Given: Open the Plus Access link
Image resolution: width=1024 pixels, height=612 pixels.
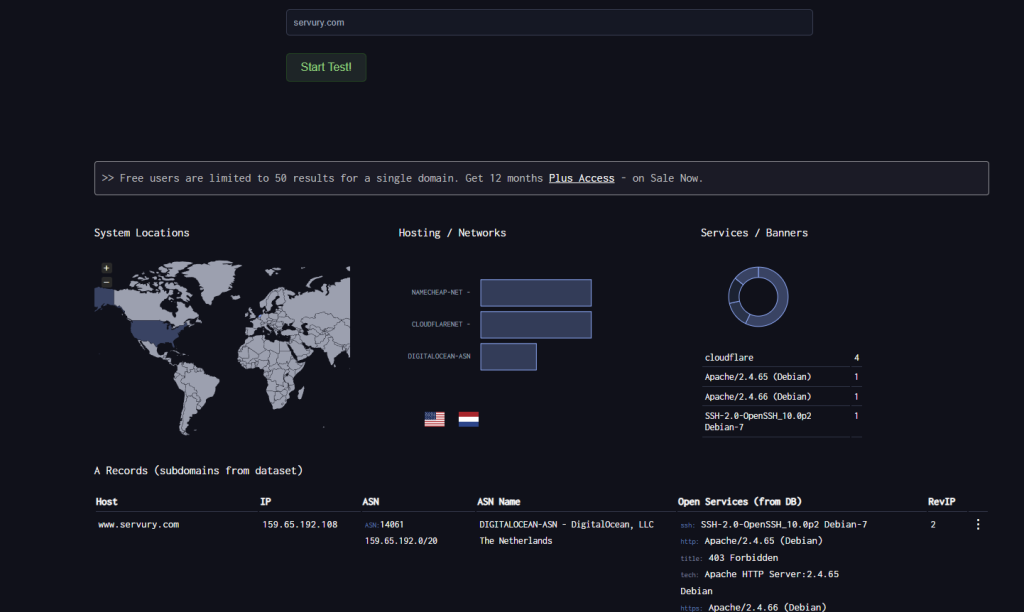Looking at the screenshot, I should 581,178.
